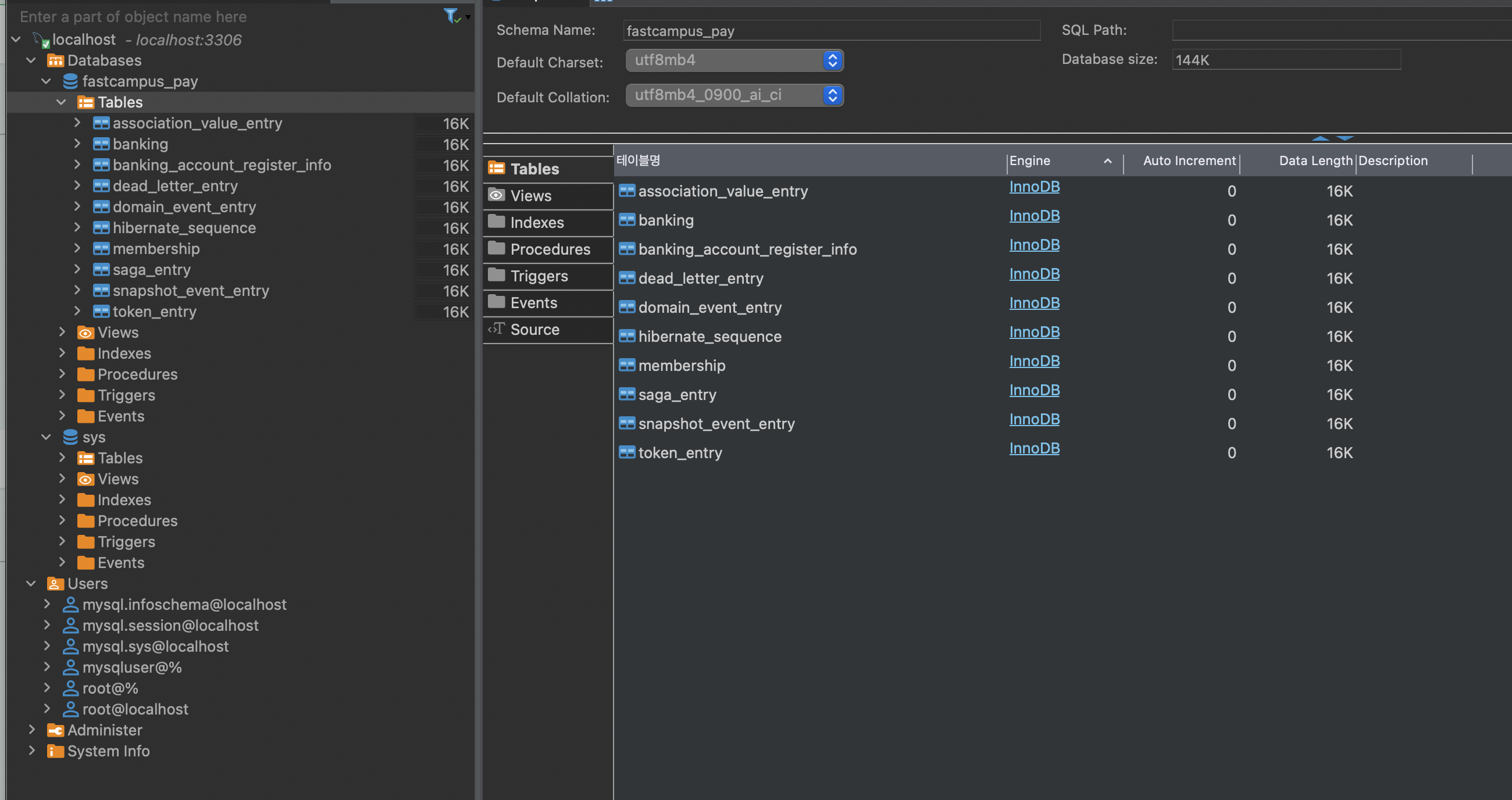Switch to the Source tab
Viewport: 1512px width, 800px height.
534,330
